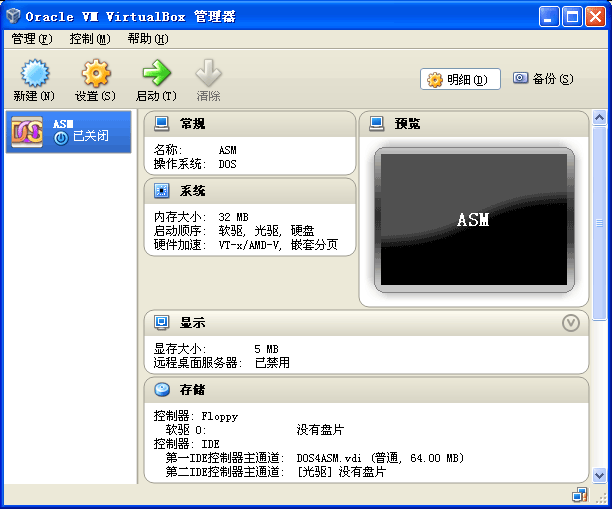The image size is (612, 509).
Task: Click the scroll up arrow of details pane
Action: click(x=599, y=117)
